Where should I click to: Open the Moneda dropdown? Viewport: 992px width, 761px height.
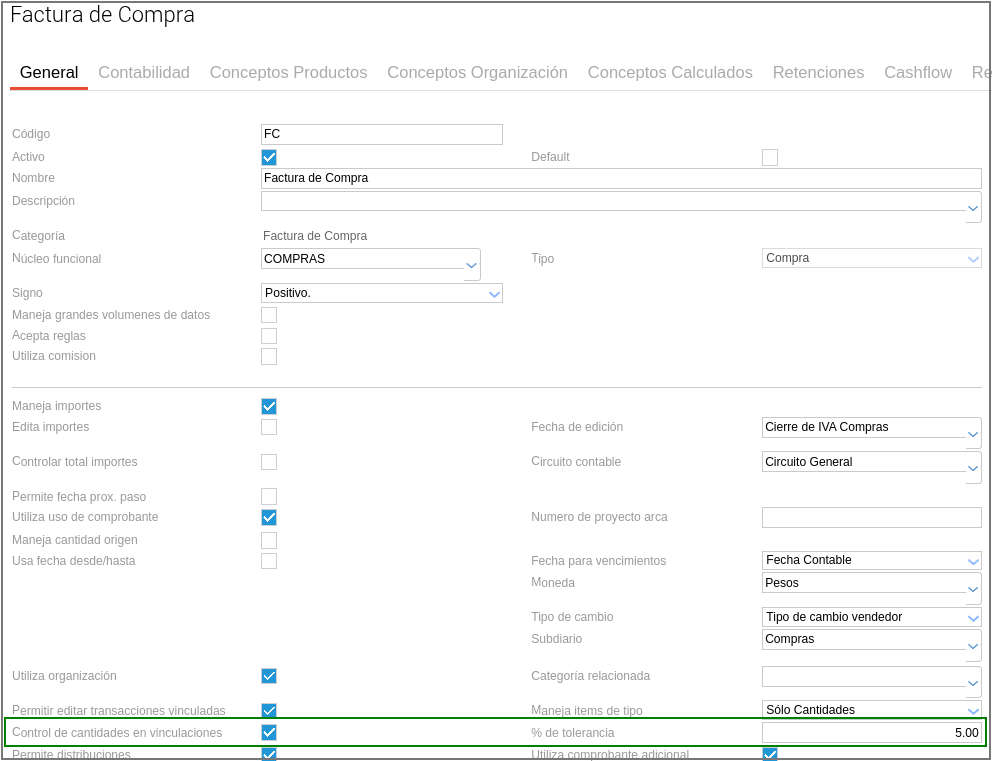(972, 589)
